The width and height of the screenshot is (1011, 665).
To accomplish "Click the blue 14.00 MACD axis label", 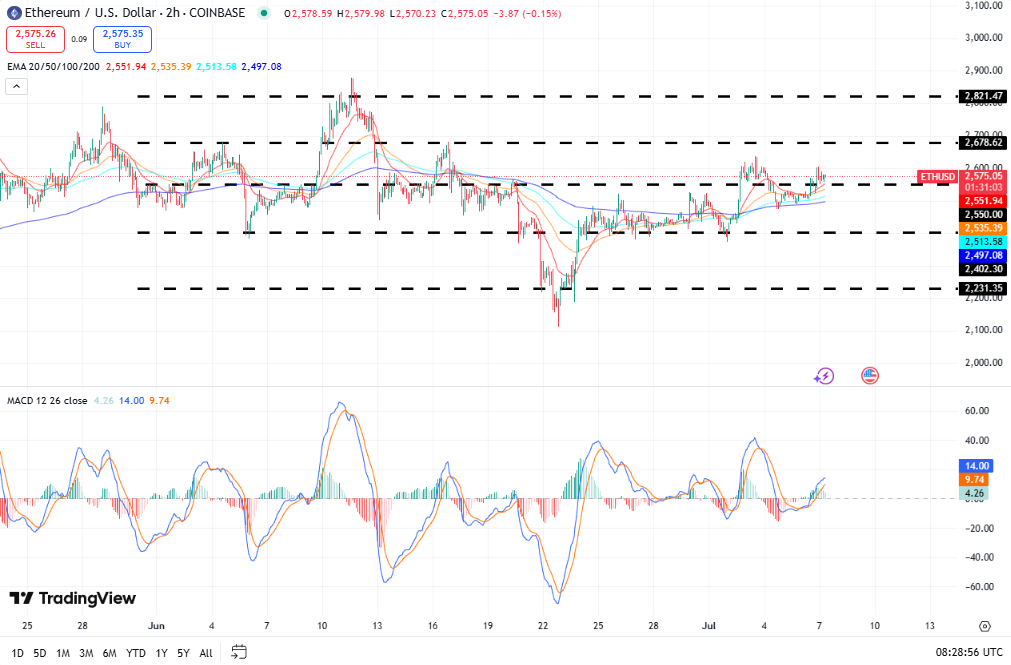I will 976,466.
